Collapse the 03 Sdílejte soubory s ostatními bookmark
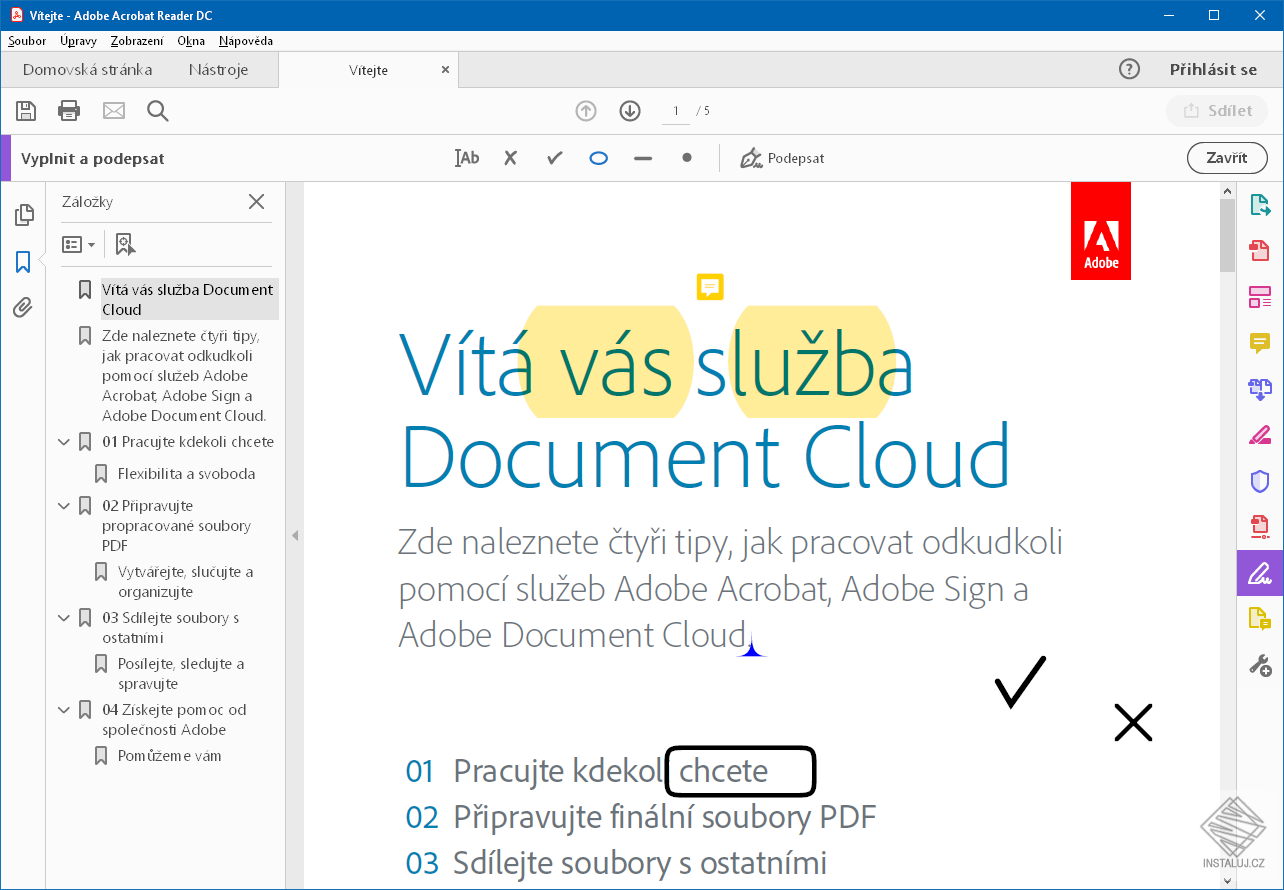 coord(64,618)
